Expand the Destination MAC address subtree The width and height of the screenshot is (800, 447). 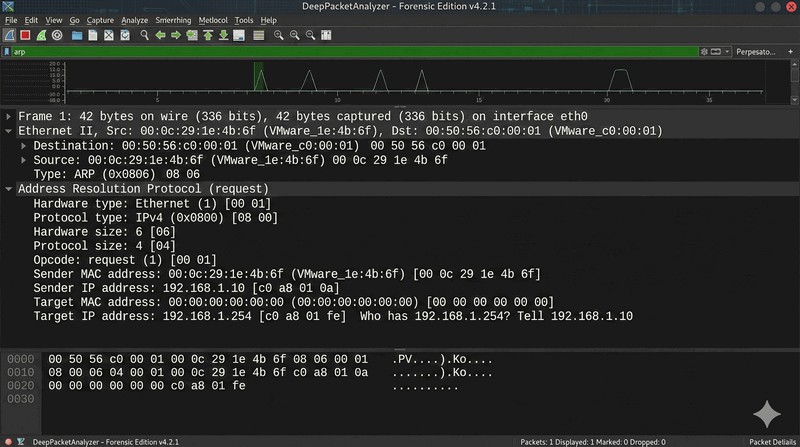tap(24, 146)
